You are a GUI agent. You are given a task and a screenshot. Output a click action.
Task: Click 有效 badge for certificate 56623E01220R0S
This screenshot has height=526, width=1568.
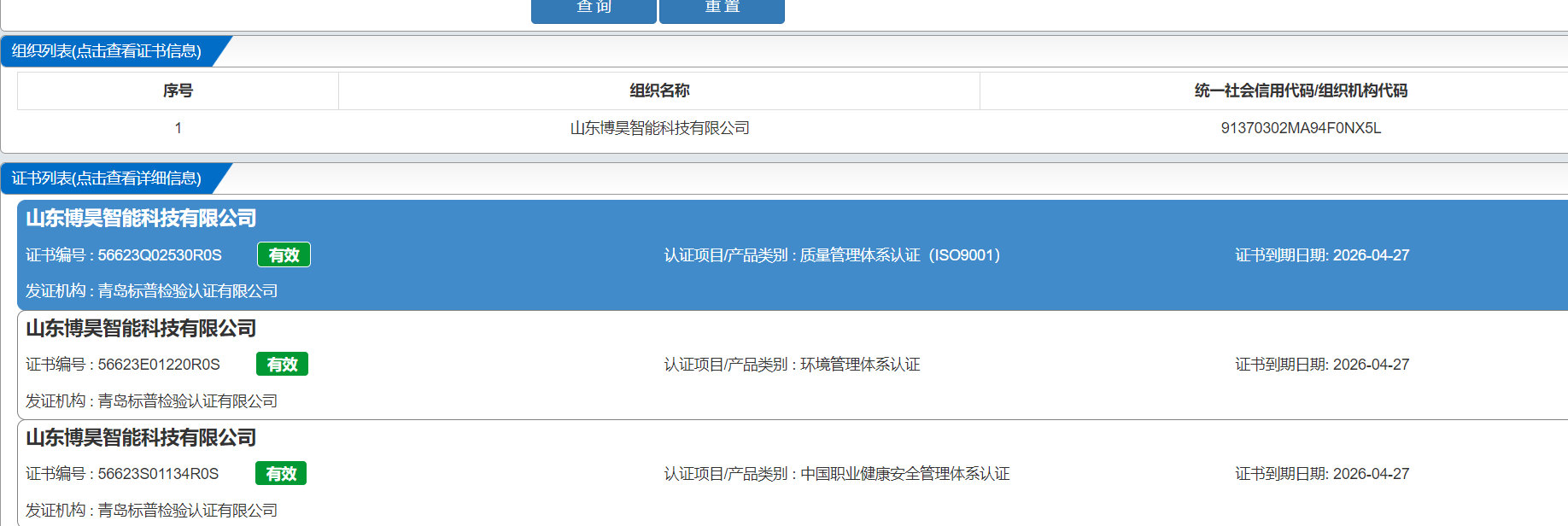point(282,364)
